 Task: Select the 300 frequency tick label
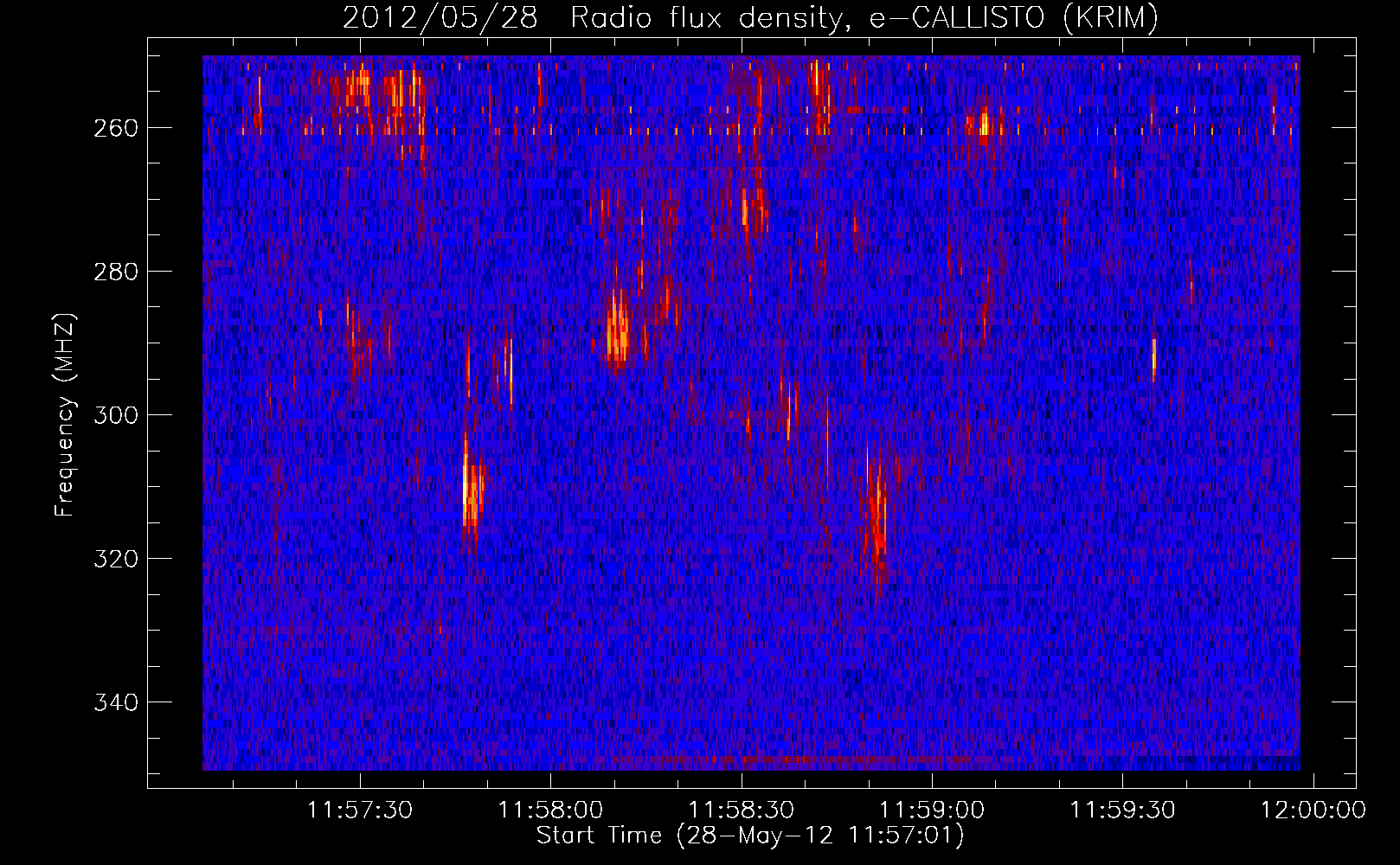116,415
